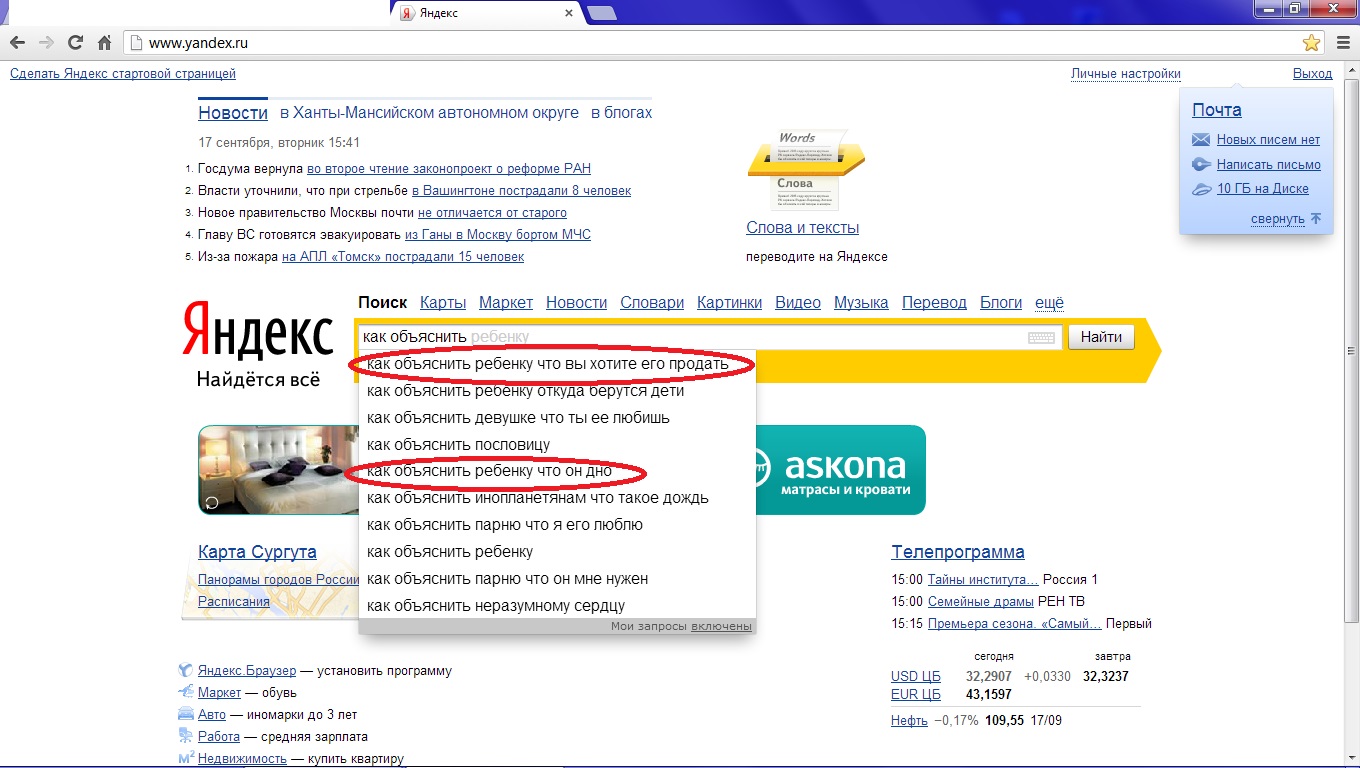Click the browser Back arrow

point(17,43)
